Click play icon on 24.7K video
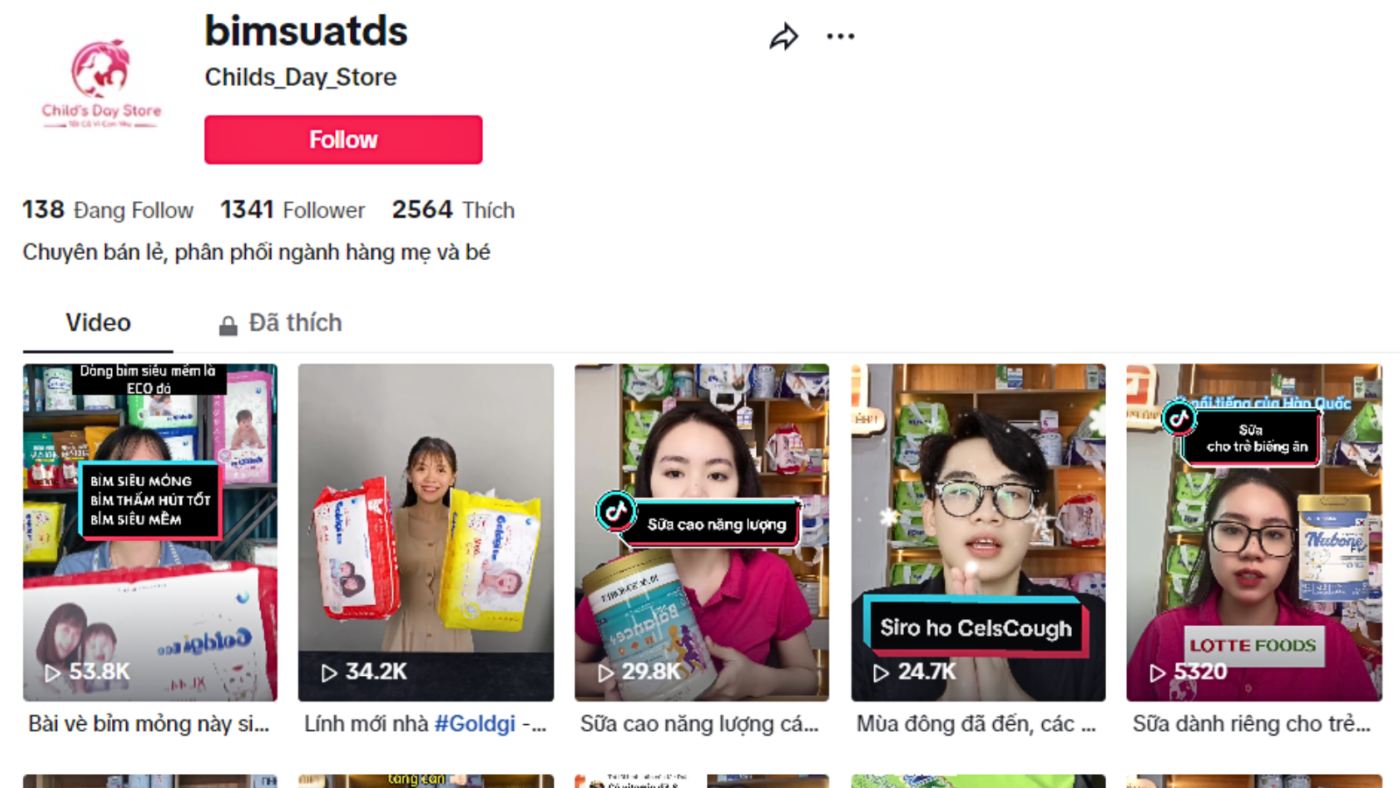This screenshot has width=1400, height=788. [881, 673]
